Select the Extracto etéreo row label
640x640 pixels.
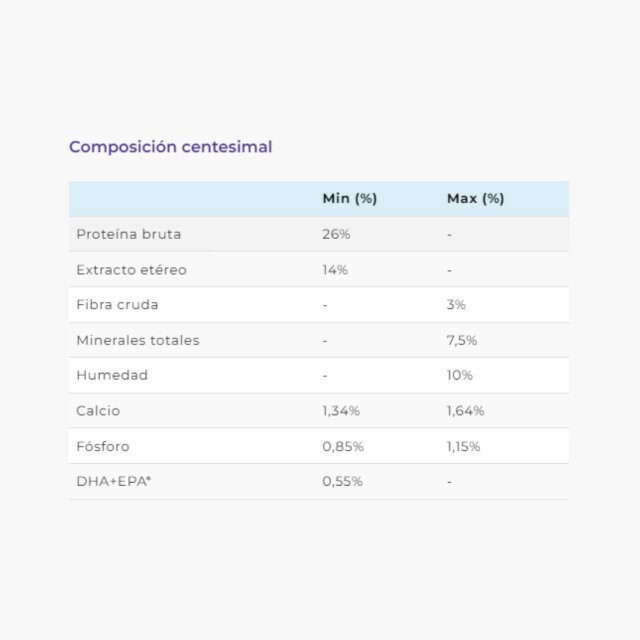131,270
